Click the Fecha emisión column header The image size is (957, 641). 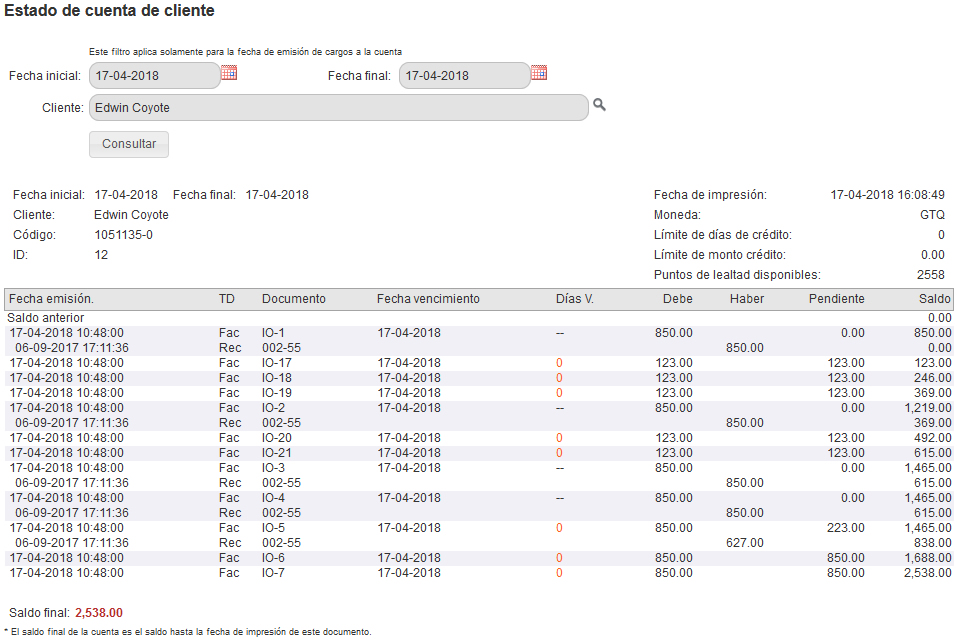tap(52, 299)
